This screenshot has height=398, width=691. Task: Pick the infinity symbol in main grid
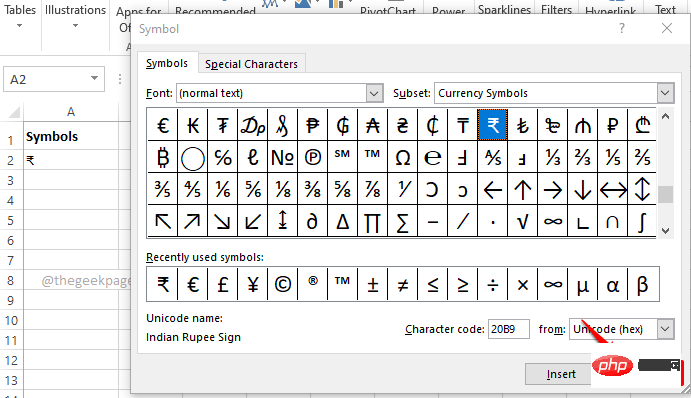tap(553, 221)
